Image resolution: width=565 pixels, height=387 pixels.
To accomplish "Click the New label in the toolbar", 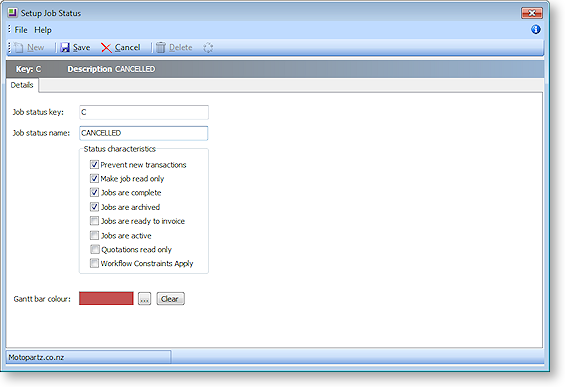I will pos(36,48).
